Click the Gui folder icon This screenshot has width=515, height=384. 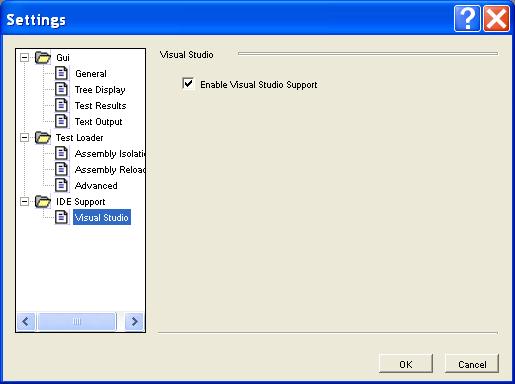click(x=43, y=57)
